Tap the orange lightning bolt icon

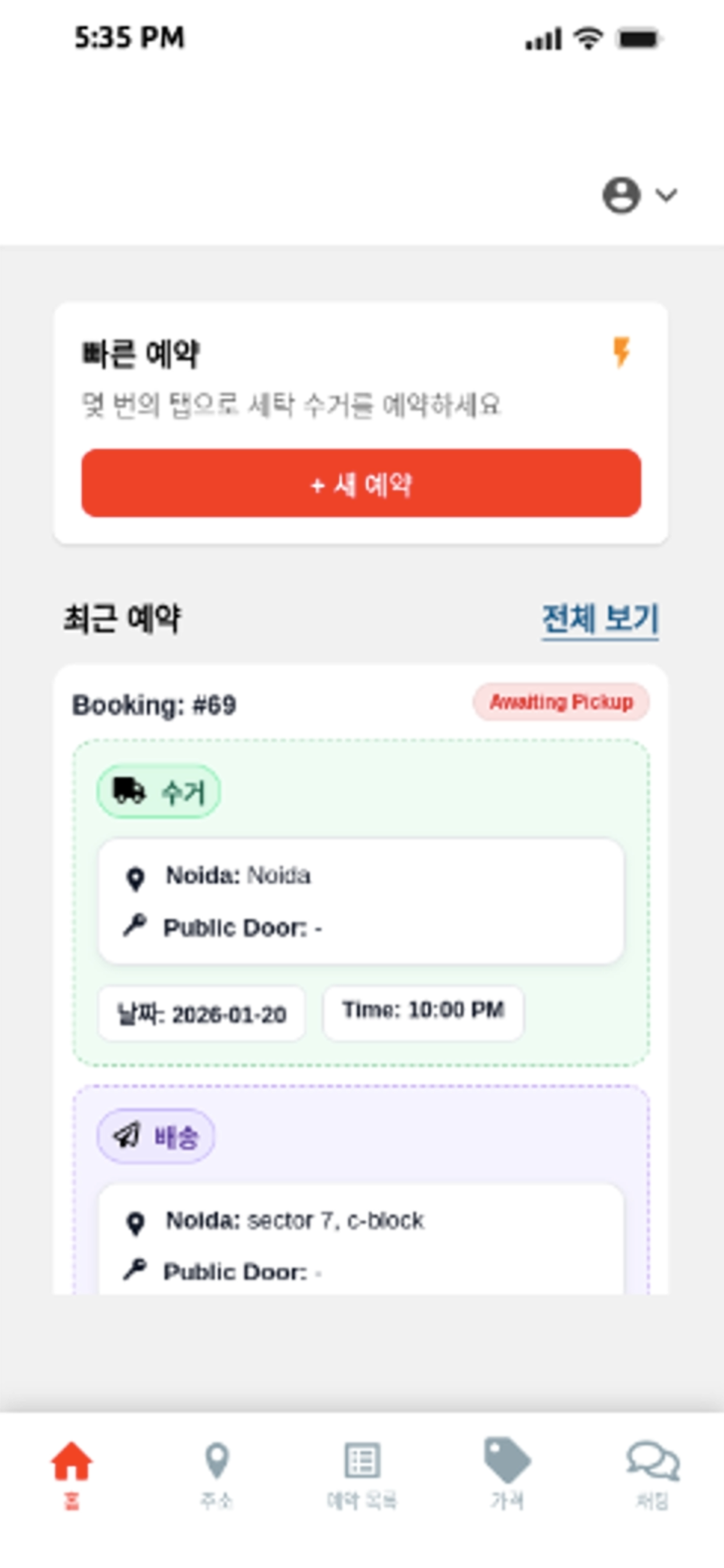coord(621,352)
